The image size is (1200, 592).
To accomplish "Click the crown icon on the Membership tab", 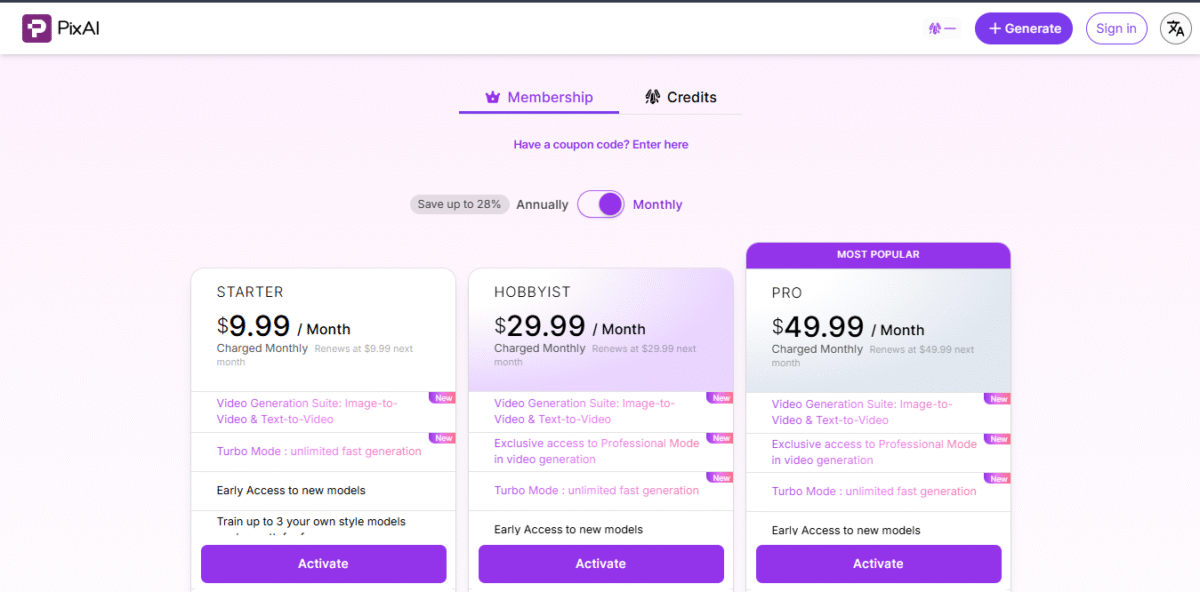I will pos(492,97).
